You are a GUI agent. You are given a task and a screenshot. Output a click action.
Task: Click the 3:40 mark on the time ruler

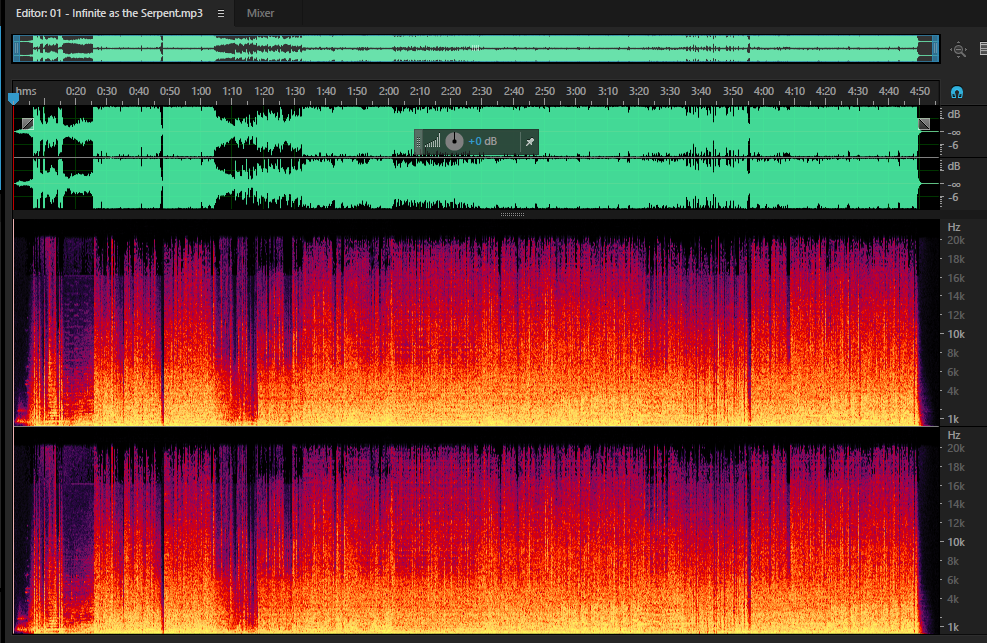point(701,91)
